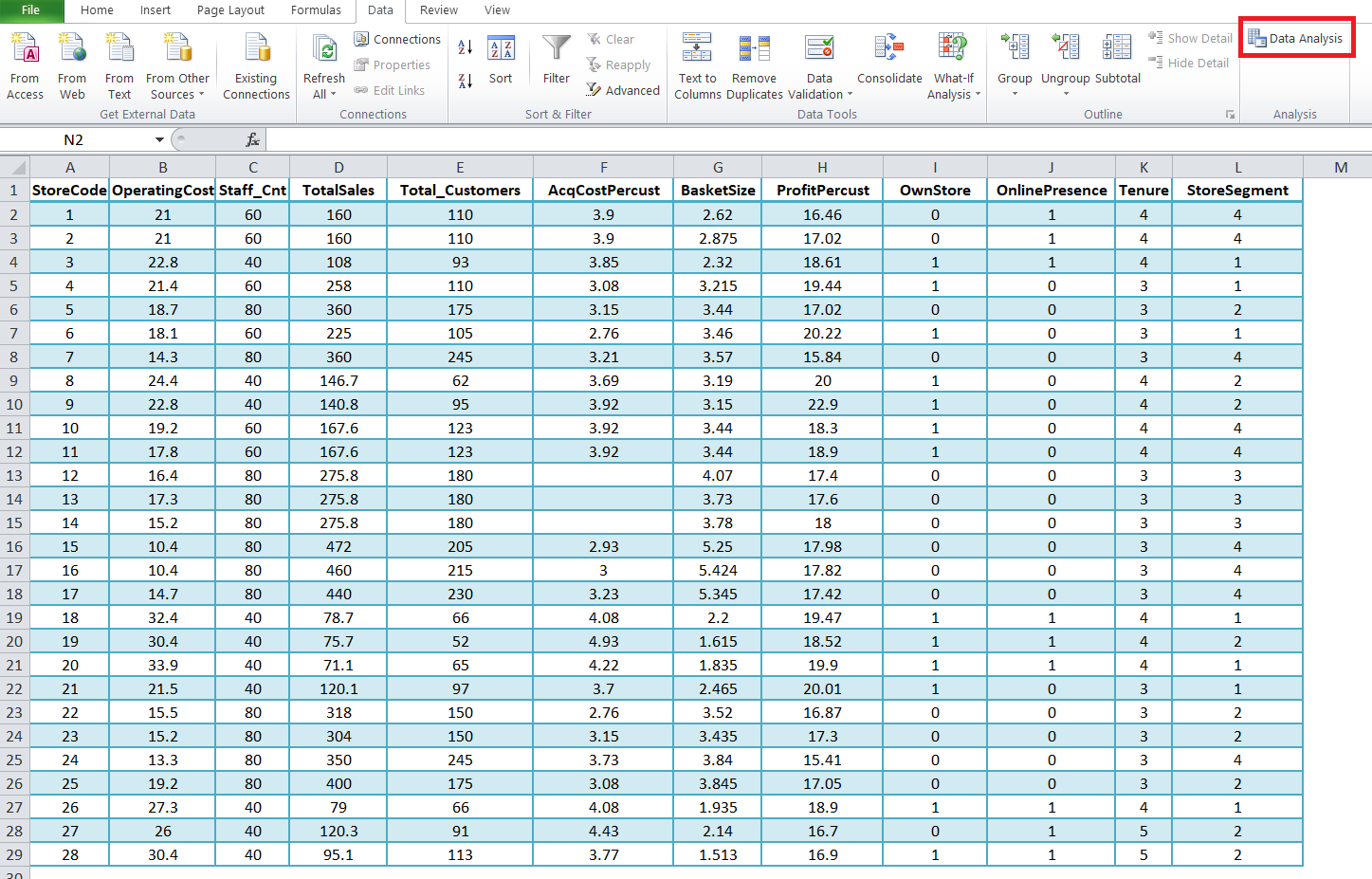Expand Data Validation dropdown arrow
Image resolution: width=1372 pixels, height=879 pixels.
click(x=850, y=95)
